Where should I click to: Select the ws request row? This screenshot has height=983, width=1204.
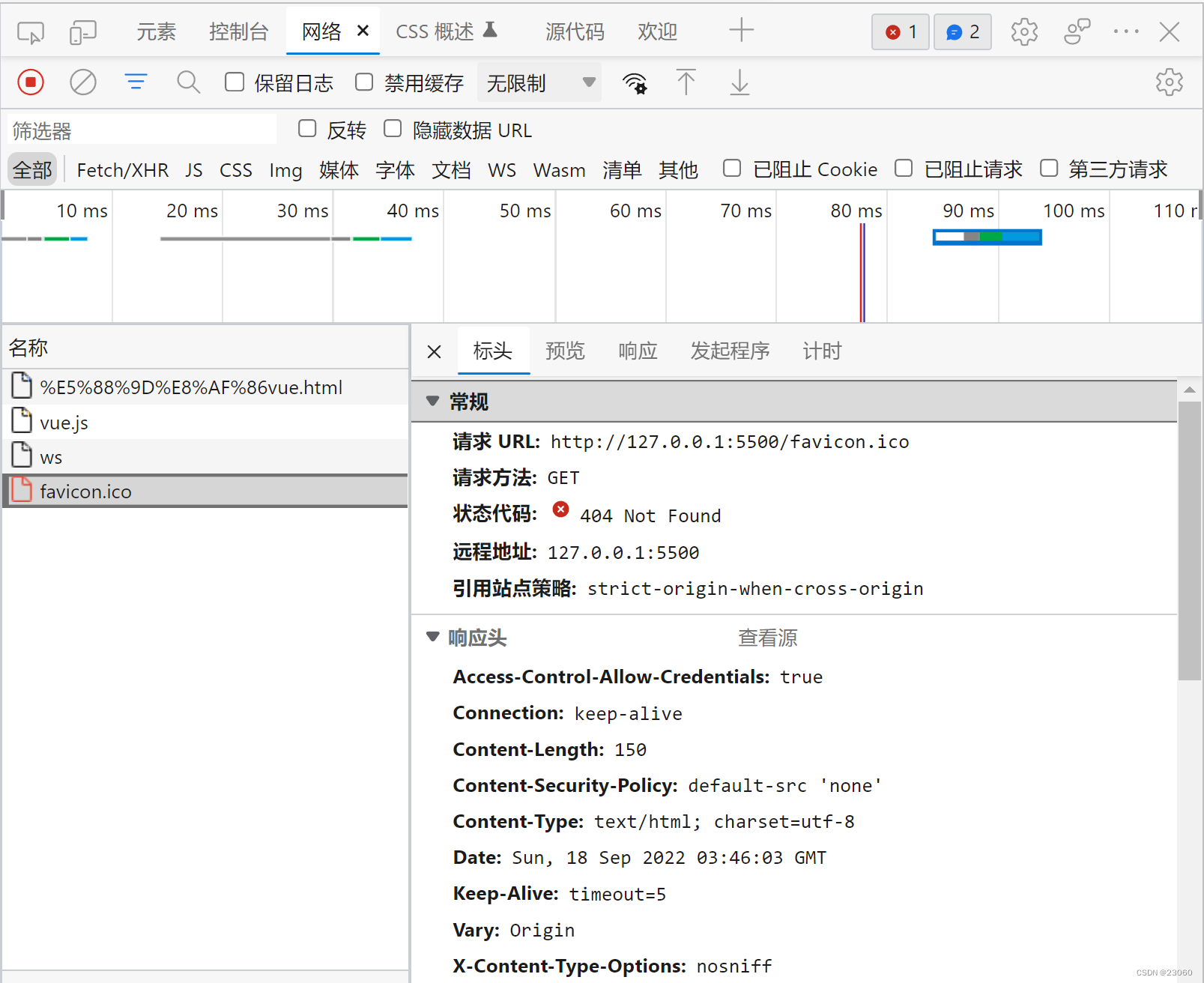205,456
